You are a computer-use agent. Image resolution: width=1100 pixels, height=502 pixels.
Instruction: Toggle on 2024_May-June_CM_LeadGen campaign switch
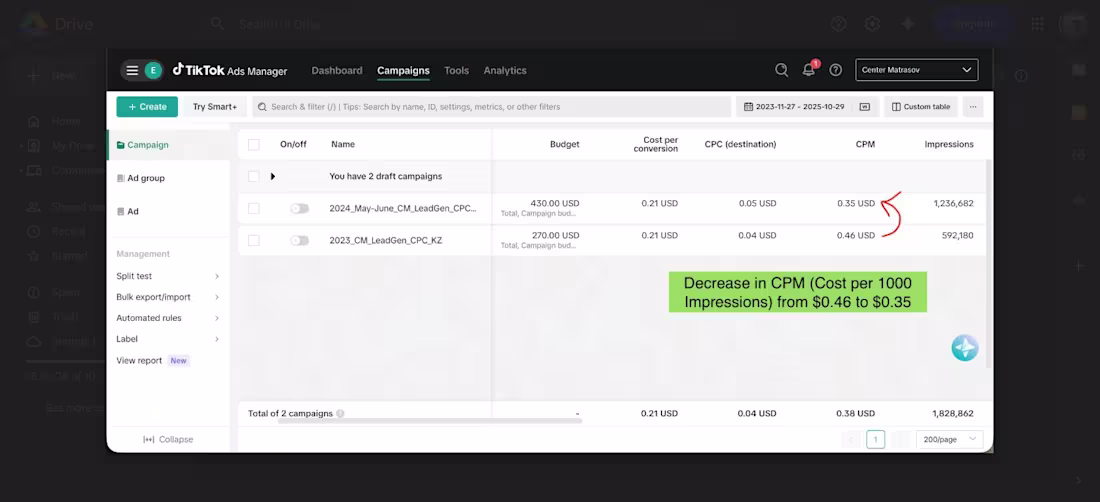tap(300, 208)
